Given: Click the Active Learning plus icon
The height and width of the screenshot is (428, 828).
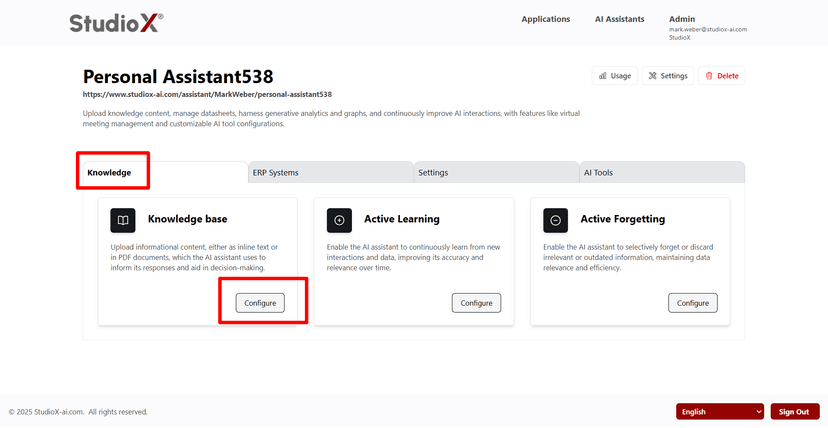Looking at the screenshot, I should pyautogui.click(x=339, y=220).
